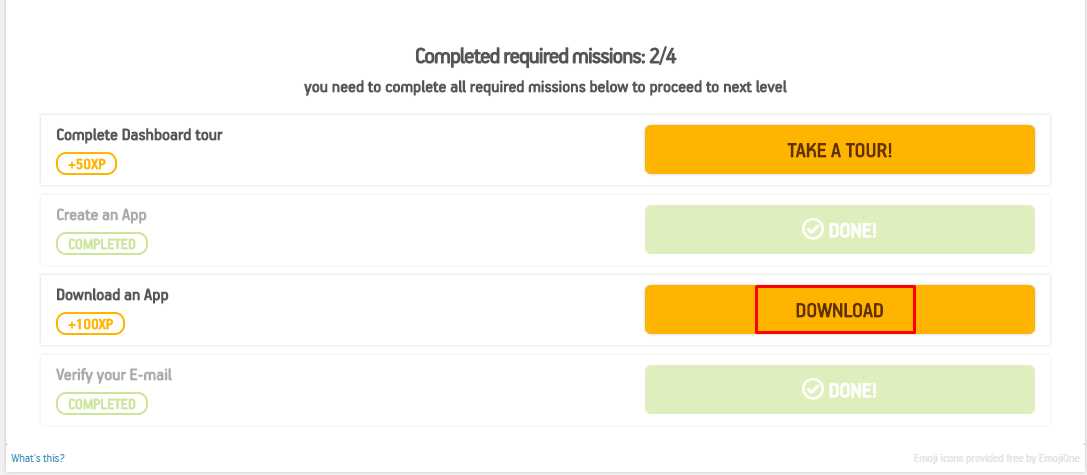1087x475 pixels.
Task: Open the "What's this?" link
Action: 38,458
